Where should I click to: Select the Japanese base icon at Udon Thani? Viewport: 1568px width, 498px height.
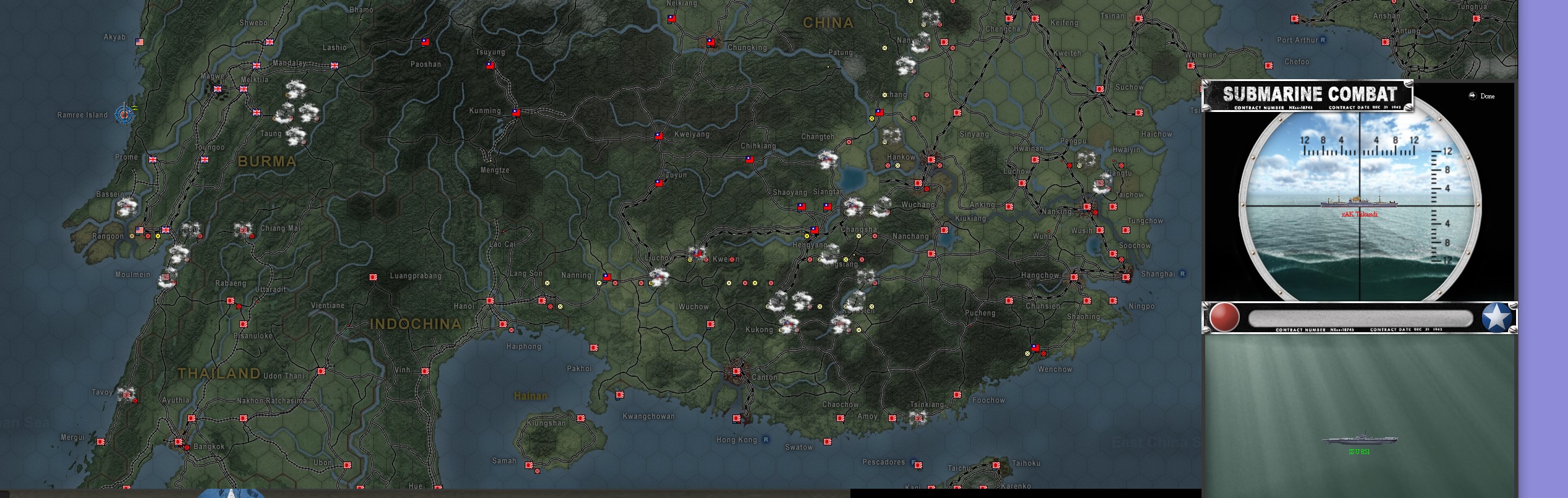point(321,371)
